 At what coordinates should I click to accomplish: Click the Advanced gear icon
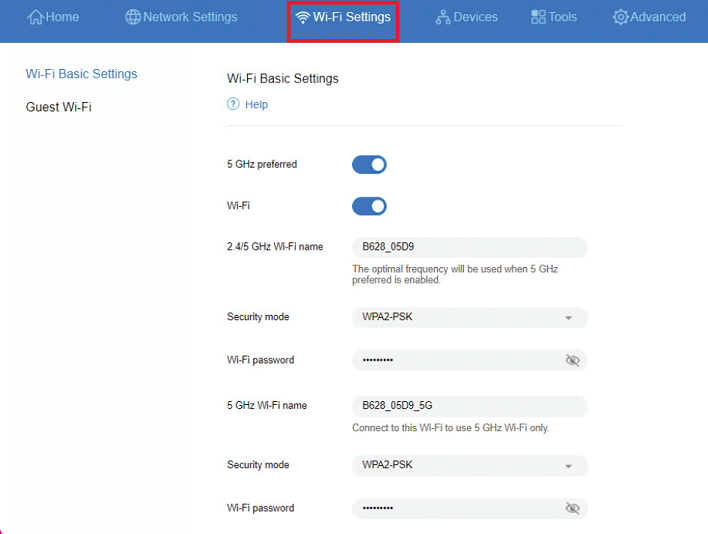(x=620, y=18)
